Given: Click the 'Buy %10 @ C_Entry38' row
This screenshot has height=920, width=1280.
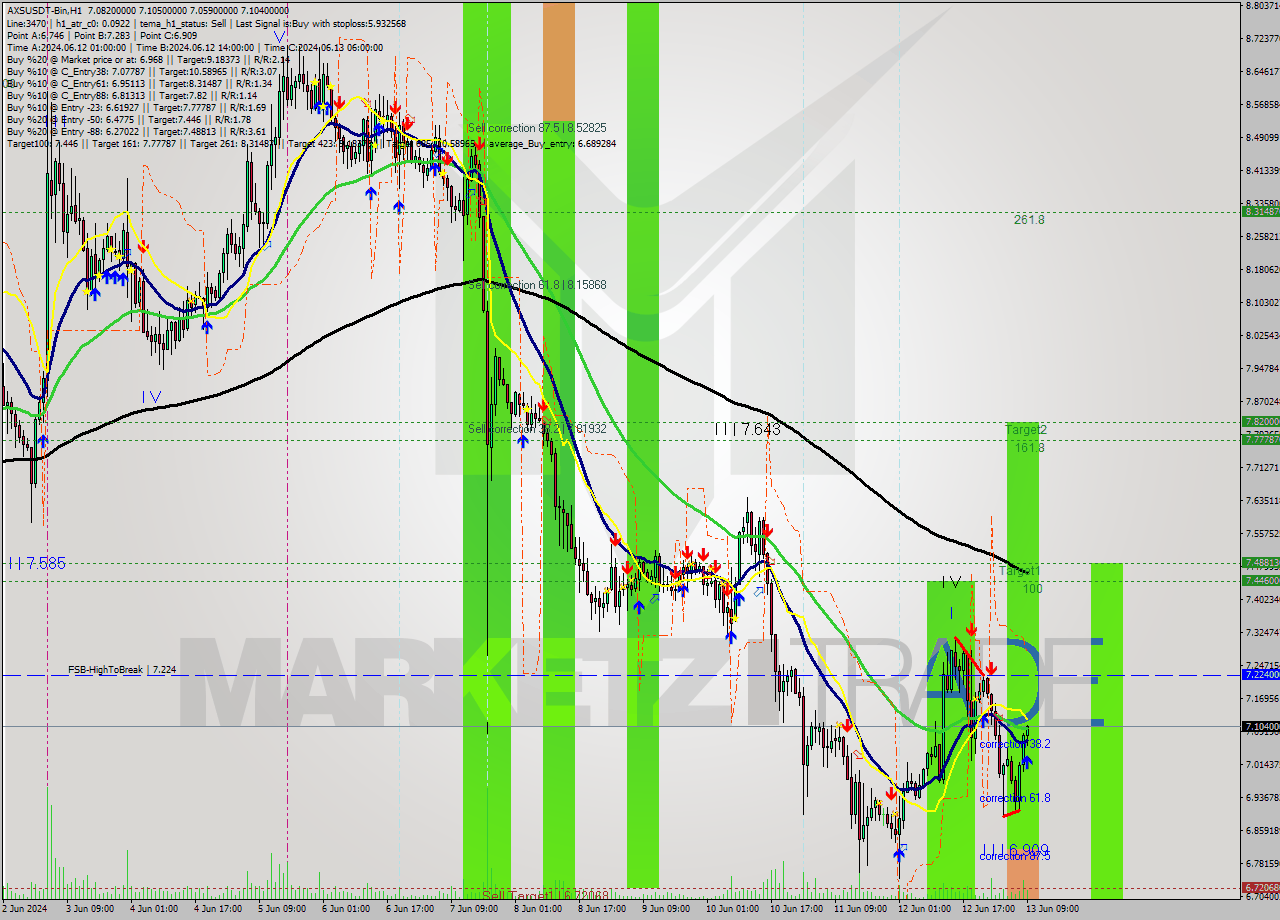Looking at the screenshot, I should tap(142, 71).
